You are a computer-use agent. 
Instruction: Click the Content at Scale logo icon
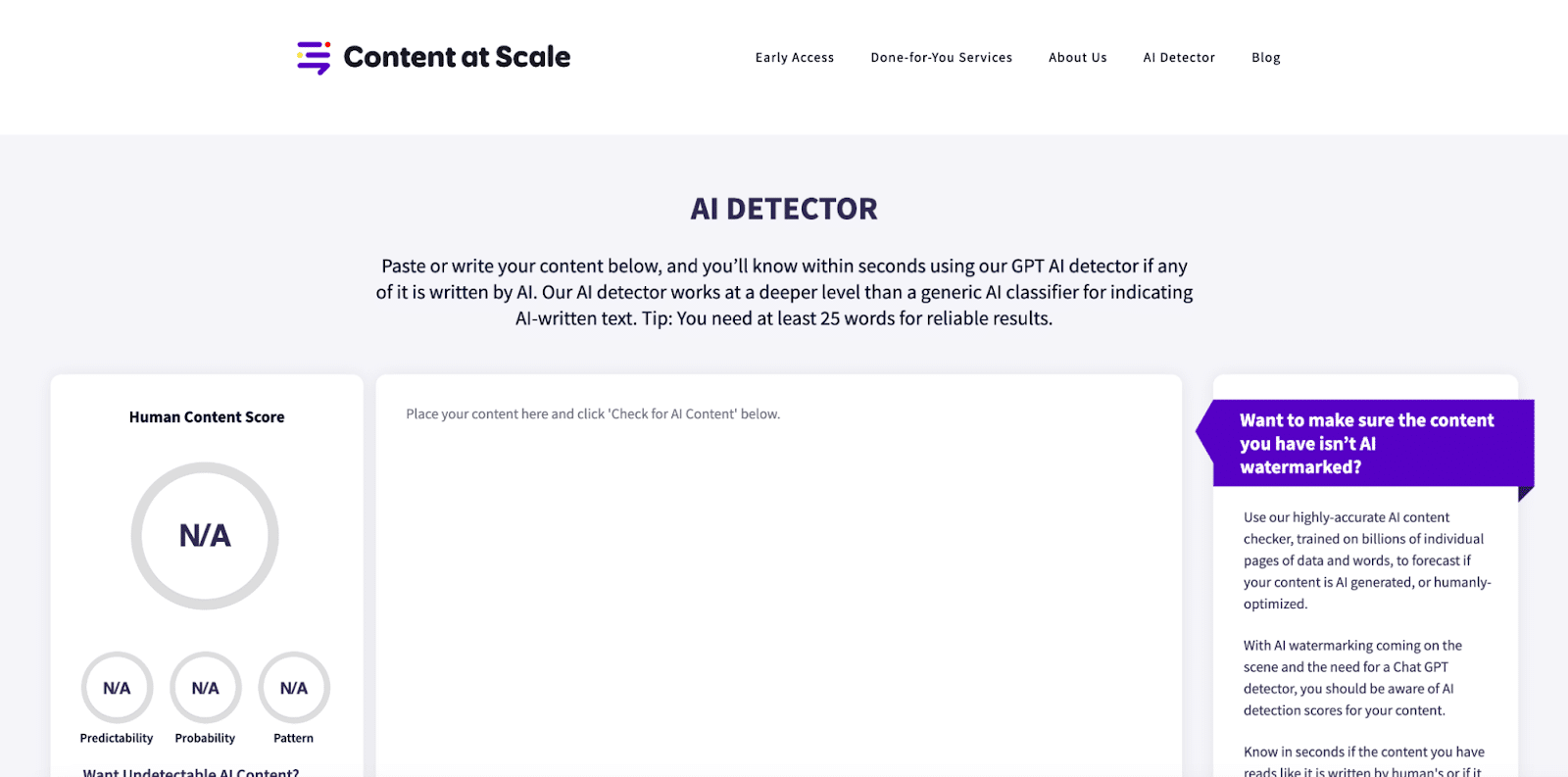click(312, 58)
